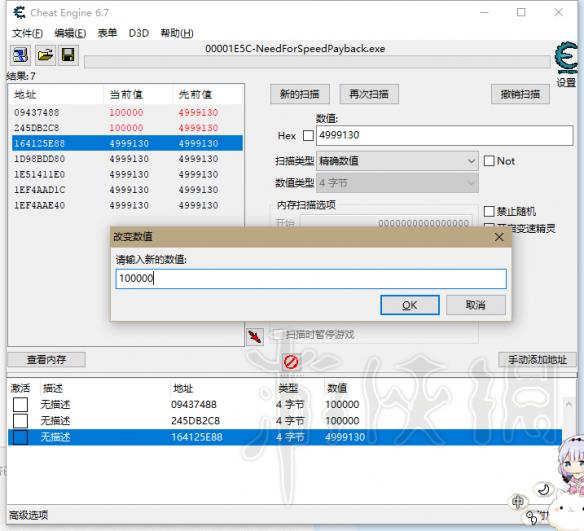
Task: Open the 数值类型 dropdown
Action: [397, 183]
